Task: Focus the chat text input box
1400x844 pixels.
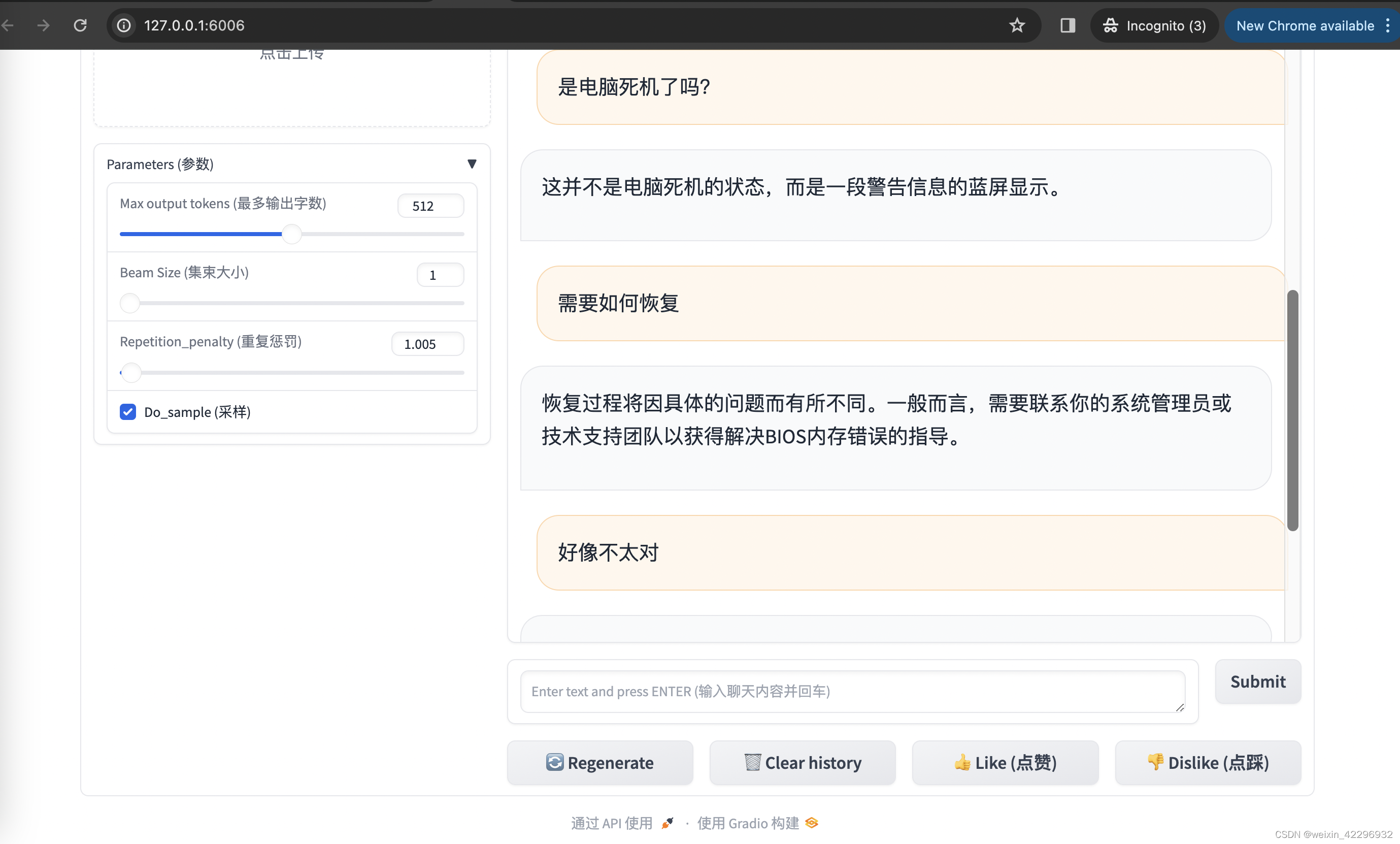Action: 852,691
